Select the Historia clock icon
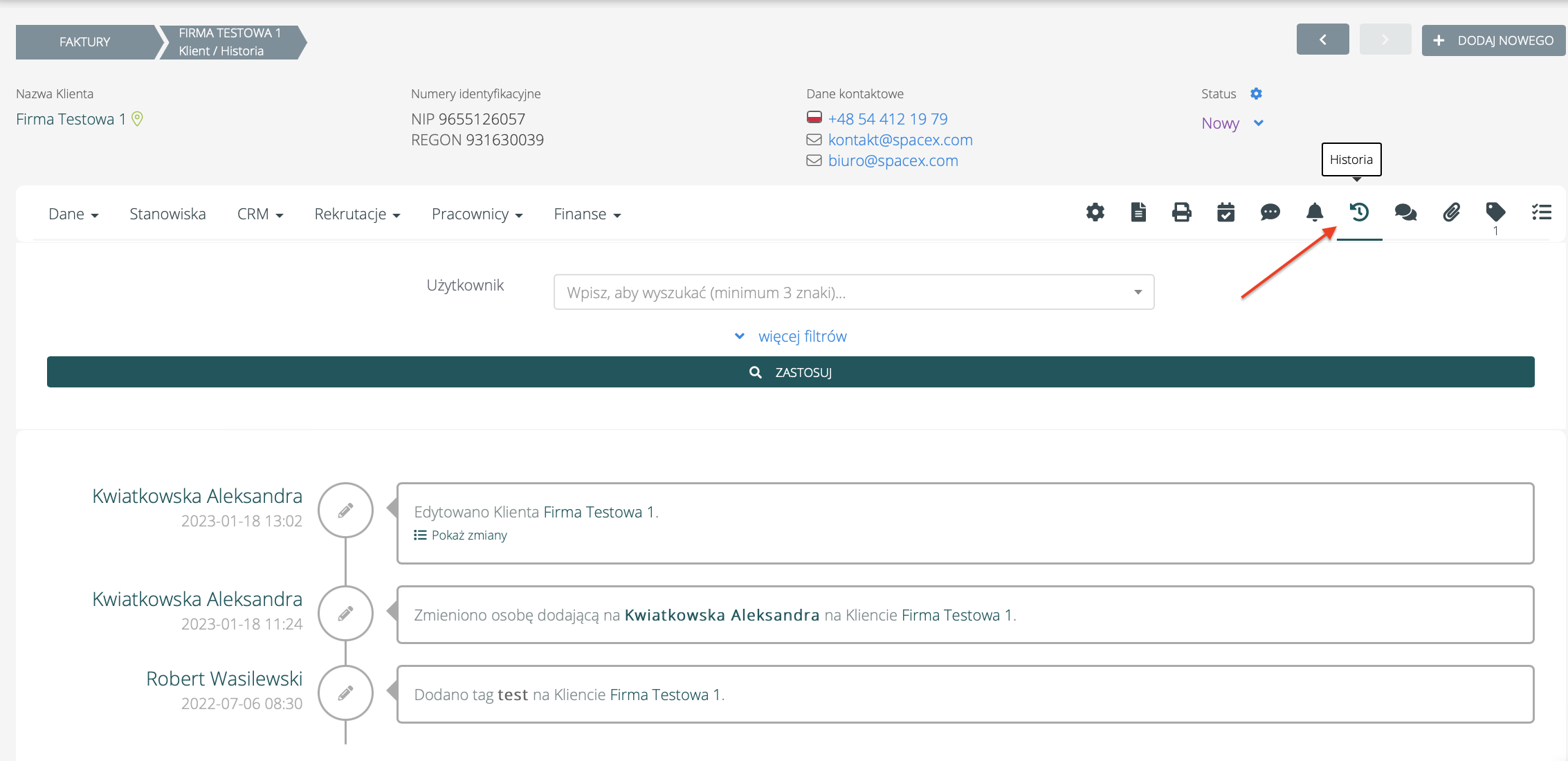 [x=1359, y=212]
